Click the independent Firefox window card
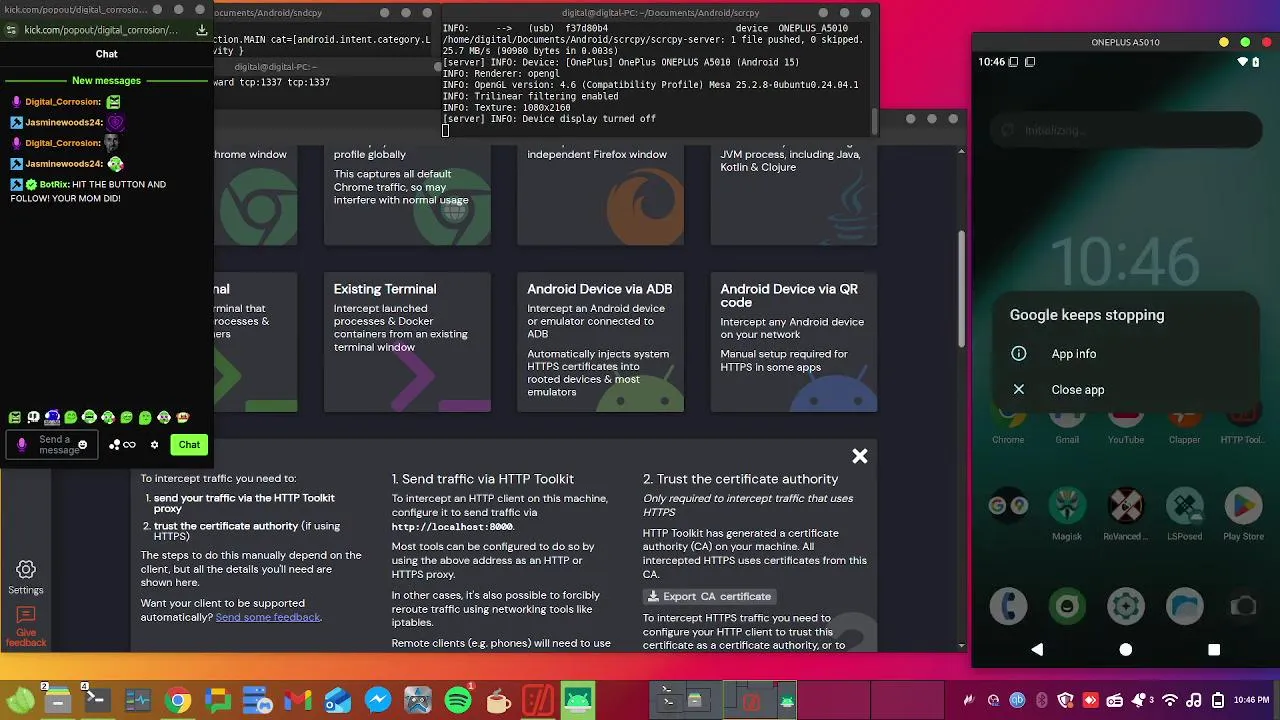Image resolution: width=1280 pixels, height=720 pixels. [600, 195]
